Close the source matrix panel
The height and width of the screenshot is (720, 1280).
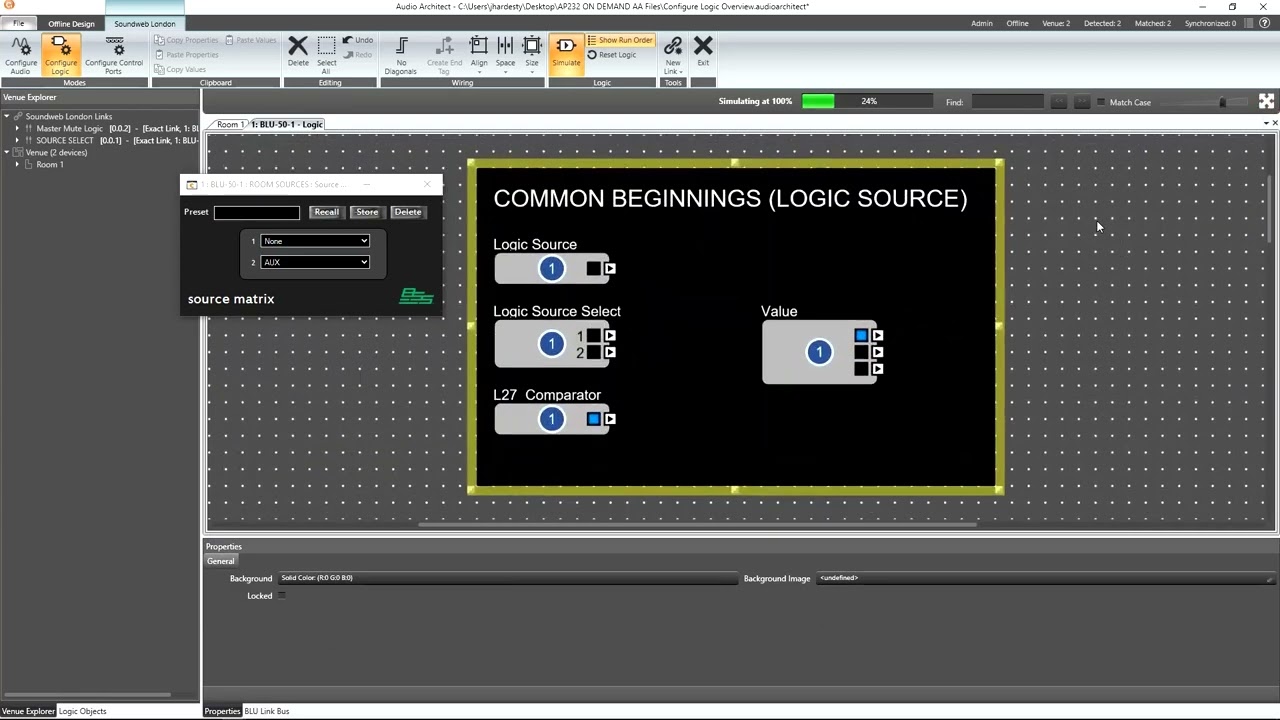[x=427, y=184]
